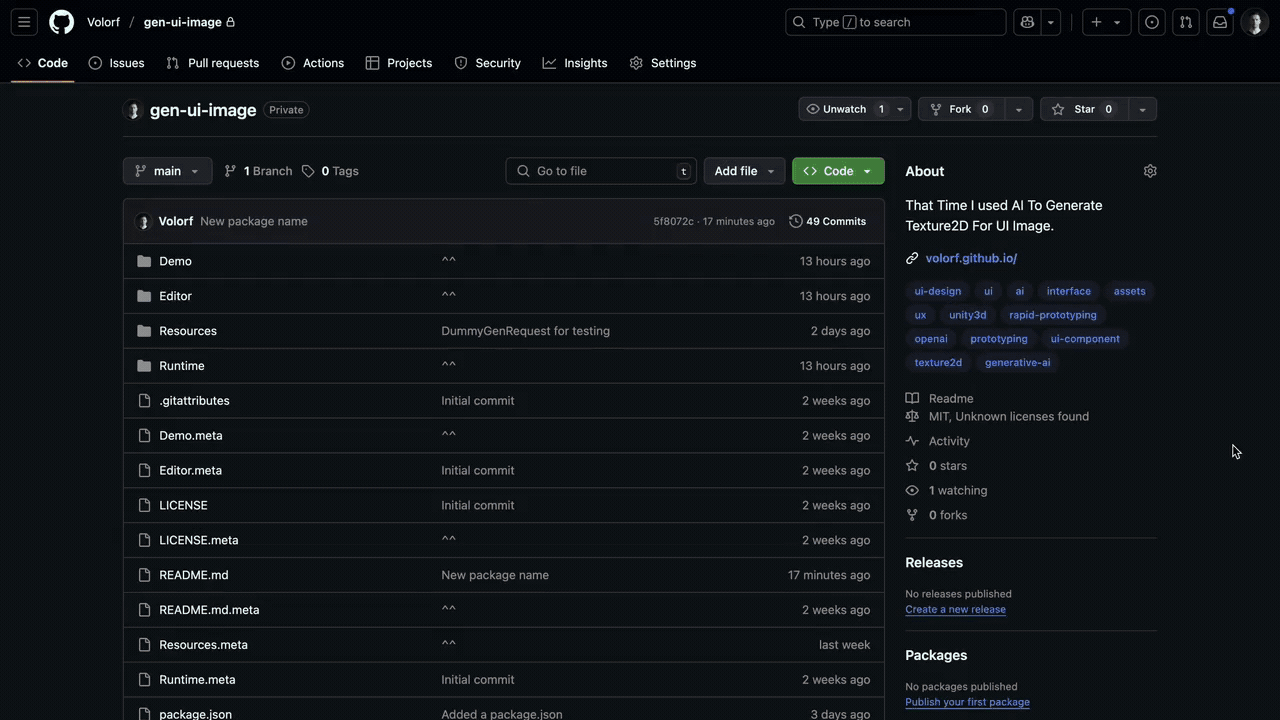The width and height of the screenshot is (1280, 720).
Task: Star the gen-ui-image repository
Action: pos(1084,109)
